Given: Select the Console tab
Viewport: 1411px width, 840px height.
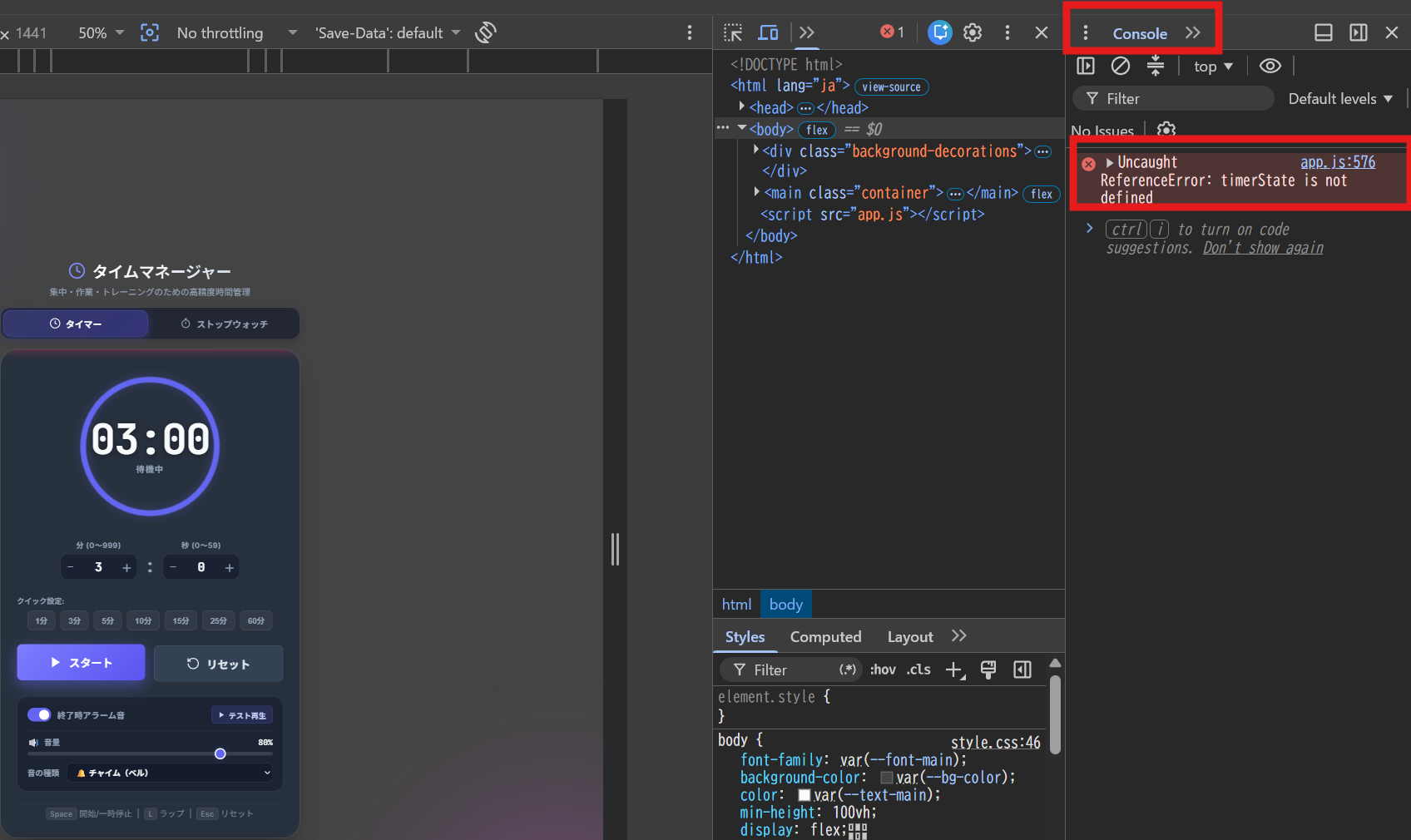Looking at the screenshot, I should [x=1140, y=34].
